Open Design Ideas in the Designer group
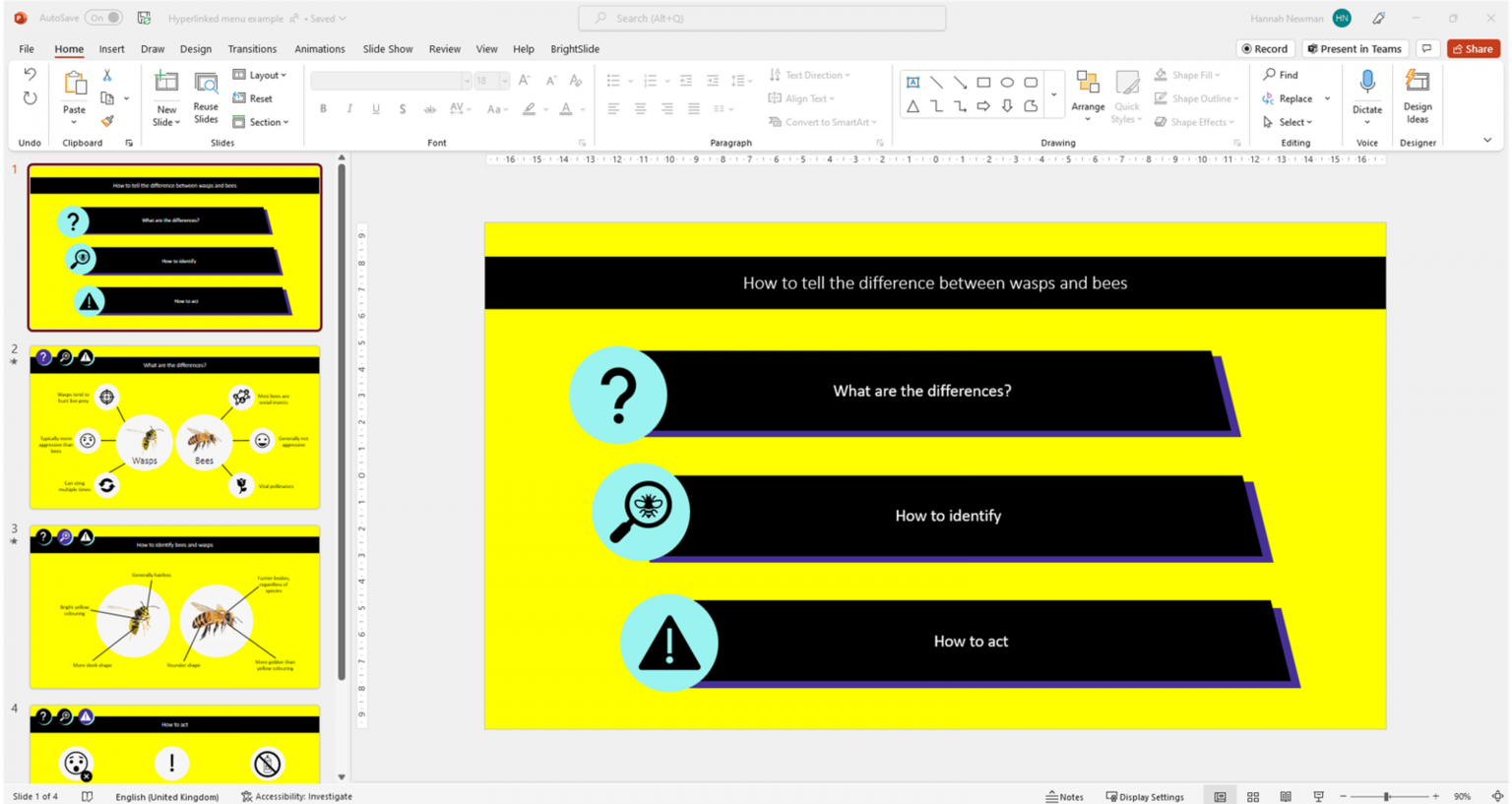1512x804 pixels. 1417,95
